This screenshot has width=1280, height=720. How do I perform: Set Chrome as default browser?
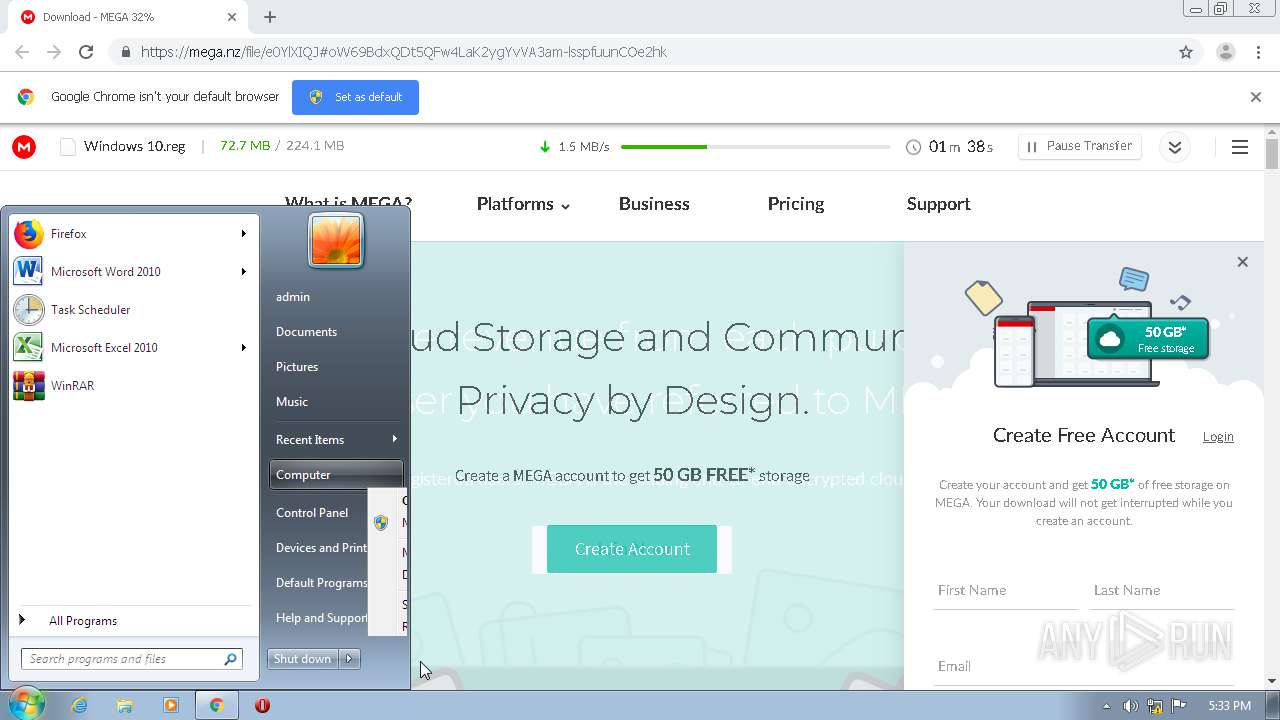(x=355, y=97)
